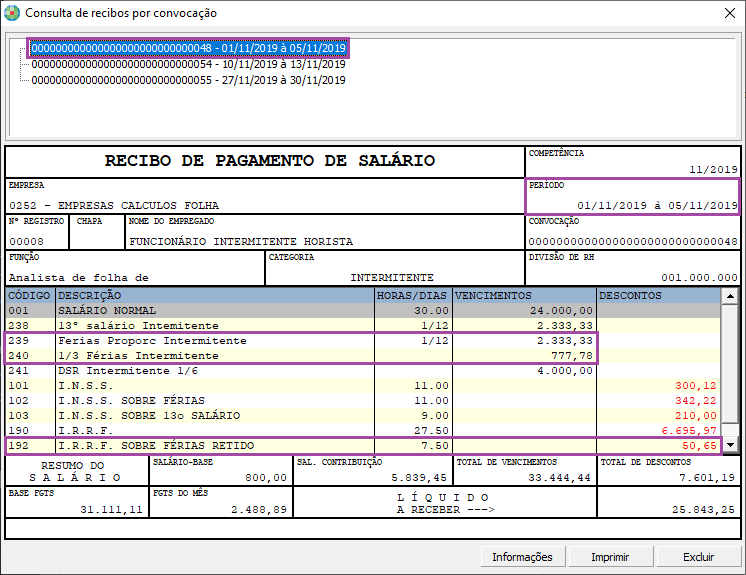The image size is (746, 575).
Task: Click the RECIBO DE PAGAMENTO DE SALÁRIO title
Action: (270, 161)
